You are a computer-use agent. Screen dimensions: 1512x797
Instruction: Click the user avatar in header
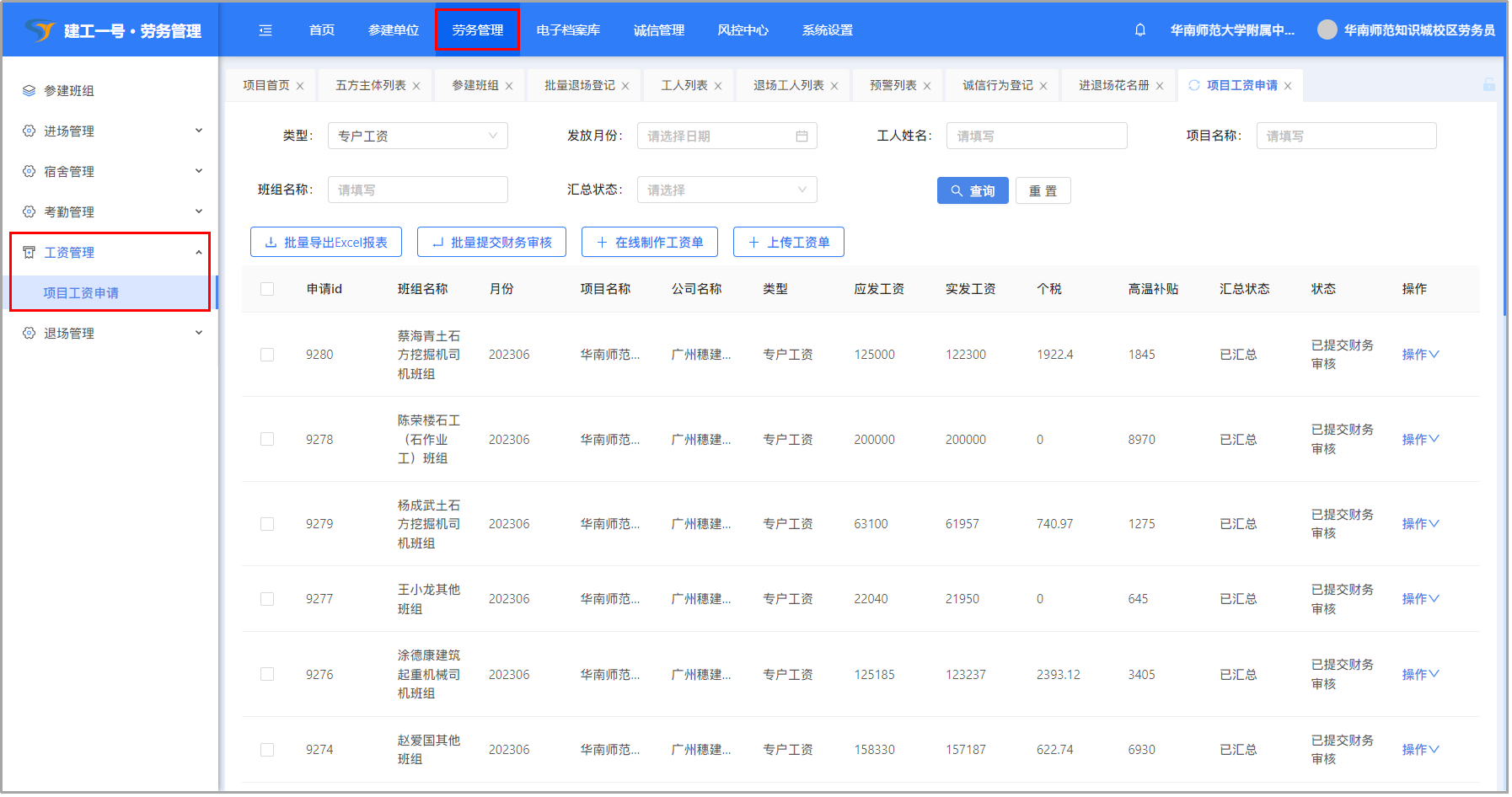coord(1327,30)
